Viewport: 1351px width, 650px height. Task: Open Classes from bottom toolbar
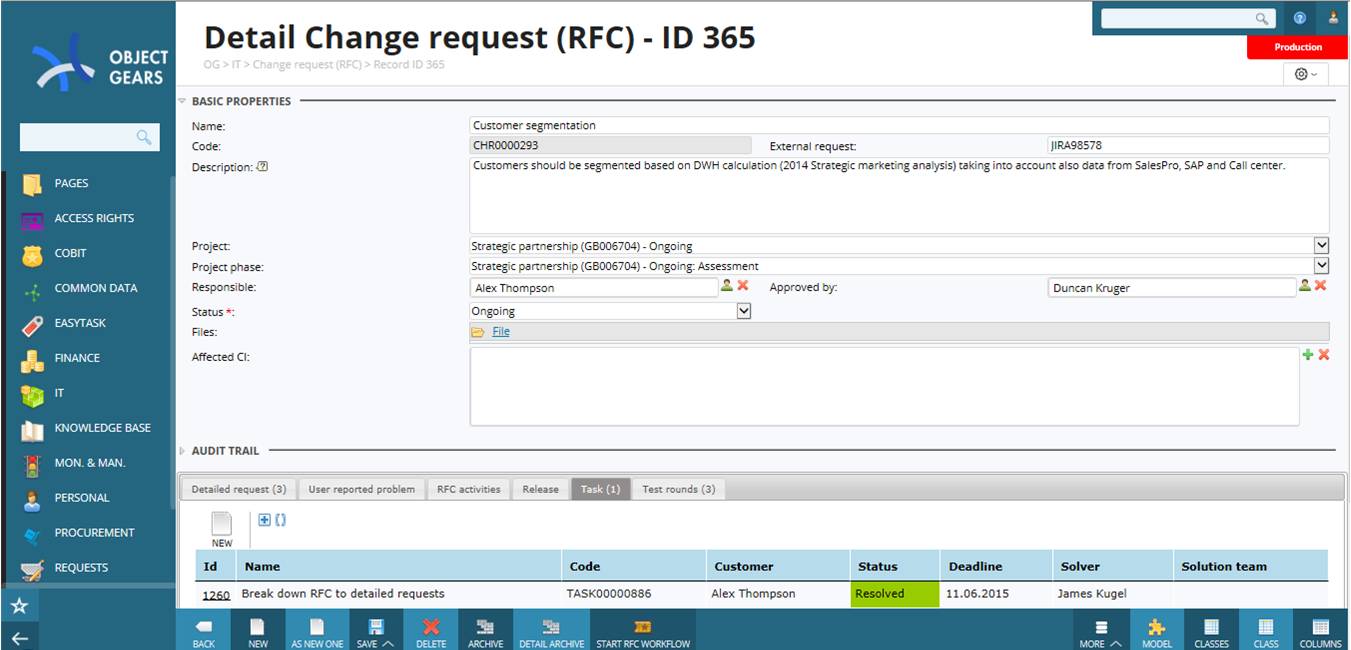click(1211, 633)
